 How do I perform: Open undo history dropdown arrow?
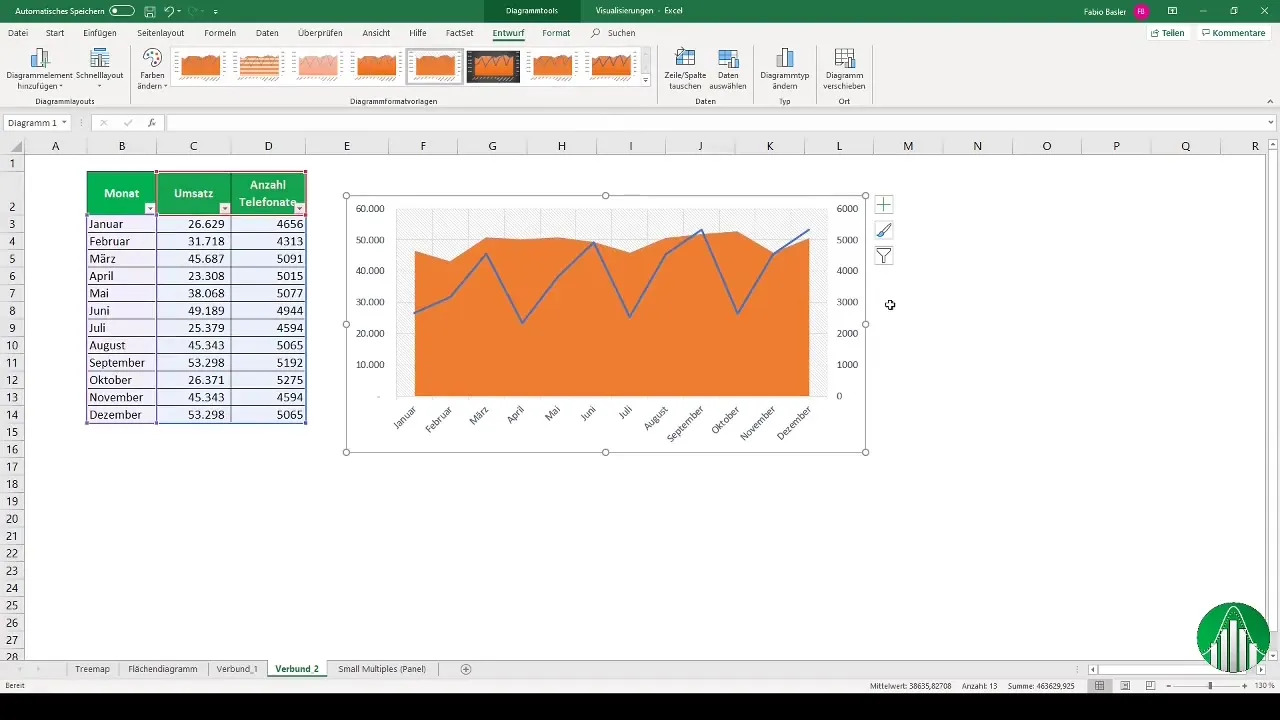181,11
